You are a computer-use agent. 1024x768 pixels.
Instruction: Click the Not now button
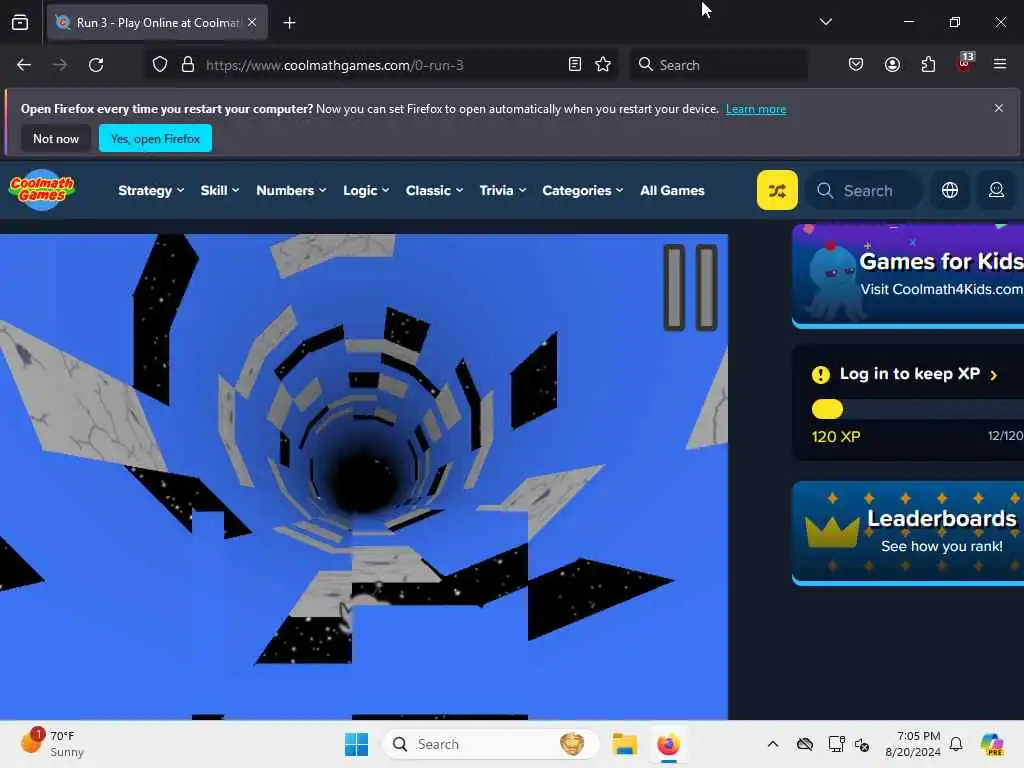click(56, 138)
